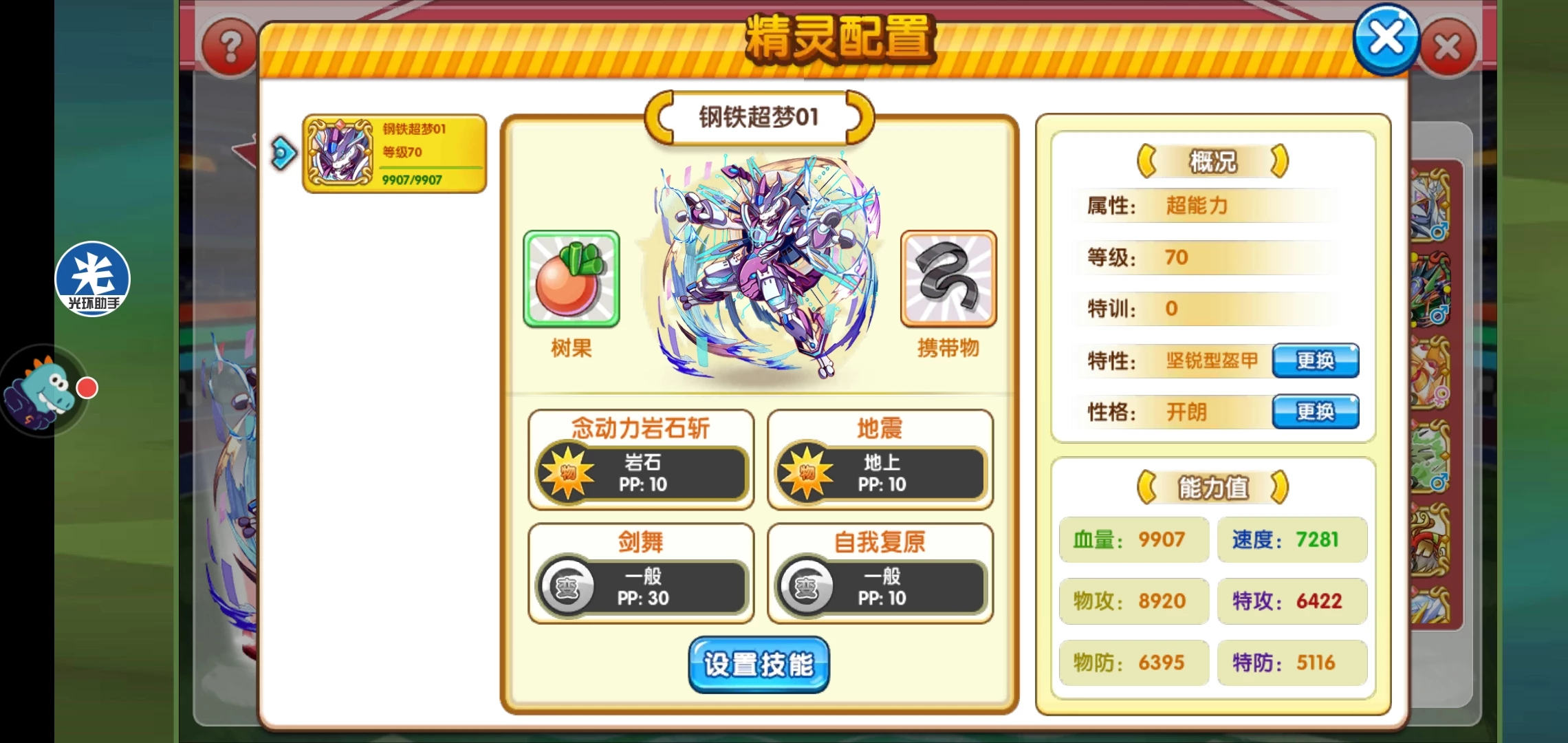Viewport: 1568px width, 743px height.
Task: Open the 树果 berry item slot
Action: click(571, 279)
